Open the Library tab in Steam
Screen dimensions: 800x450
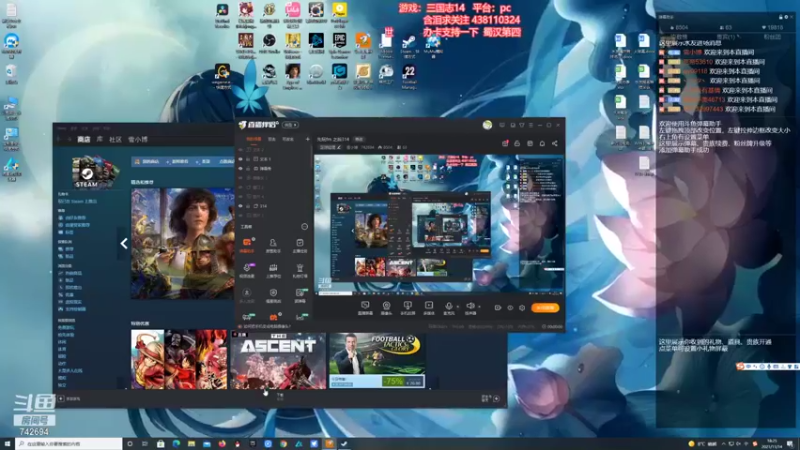tap(99, 139)
